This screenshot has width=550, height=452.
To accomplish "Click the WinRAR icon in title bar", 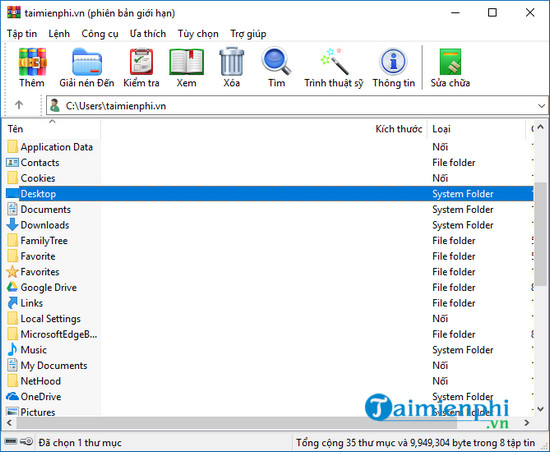I will [14, 13].
